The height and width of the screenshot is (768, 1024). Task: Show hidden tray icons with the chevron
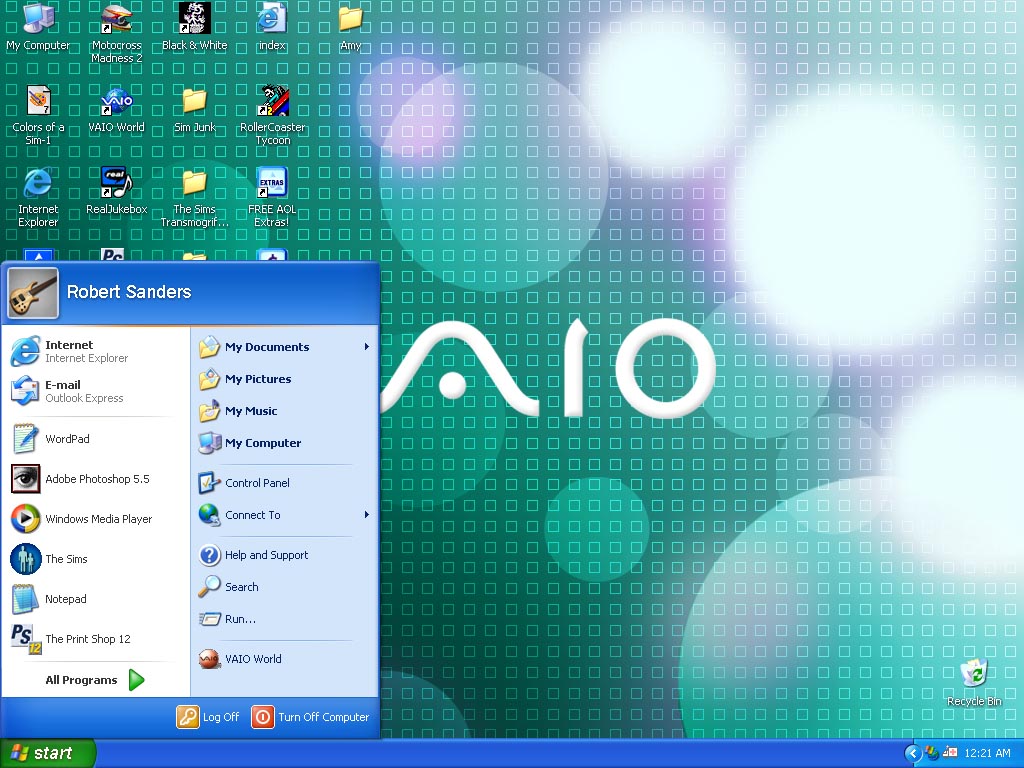click(x=913, y=753)
